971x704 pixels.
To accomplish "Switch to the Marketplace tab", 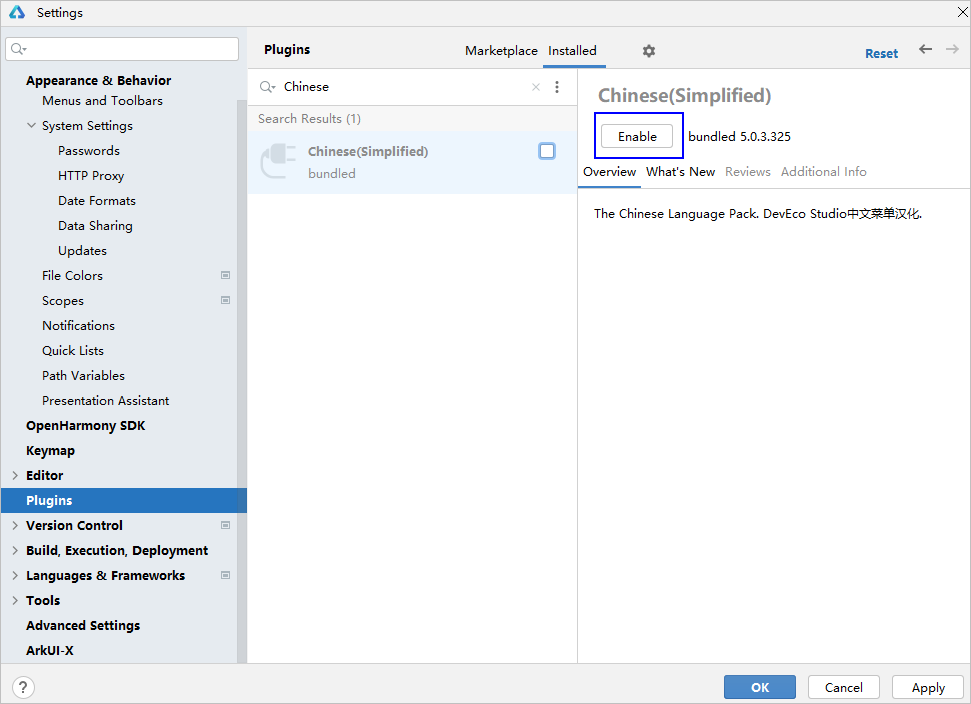I will pos(501,51).
